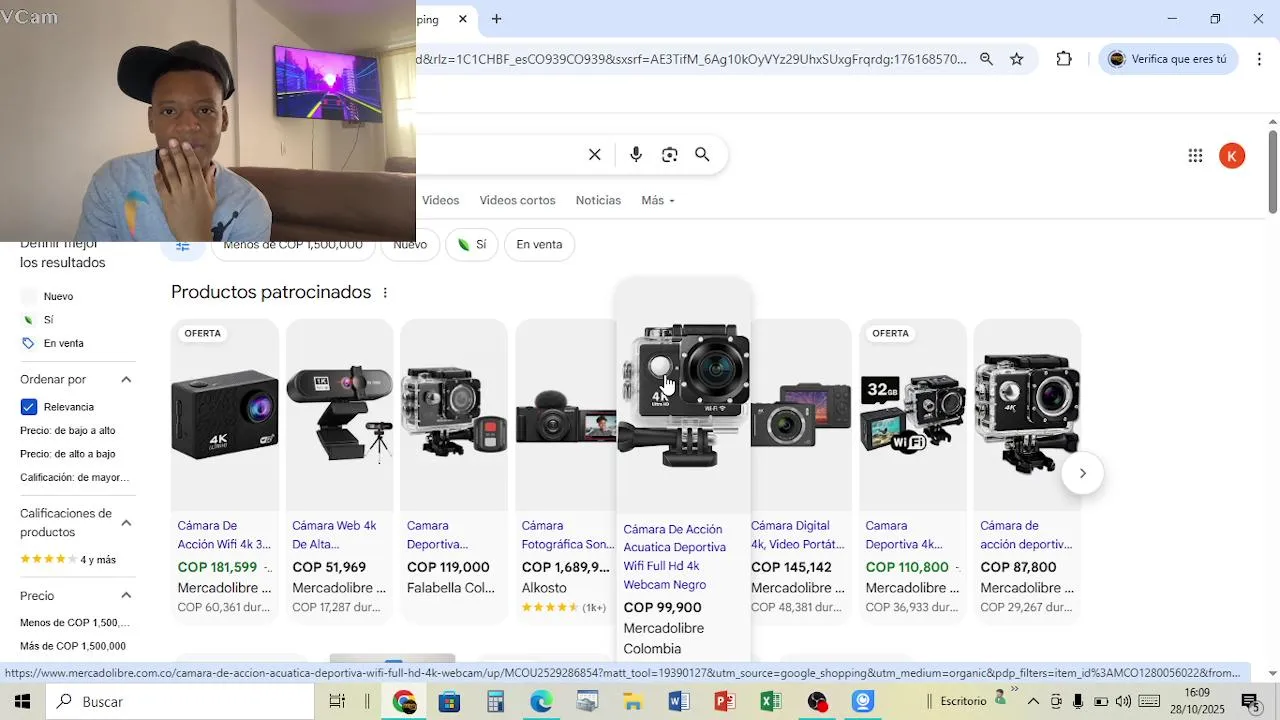
Task: Collapse the Precio section
Action: click(126, 595)
